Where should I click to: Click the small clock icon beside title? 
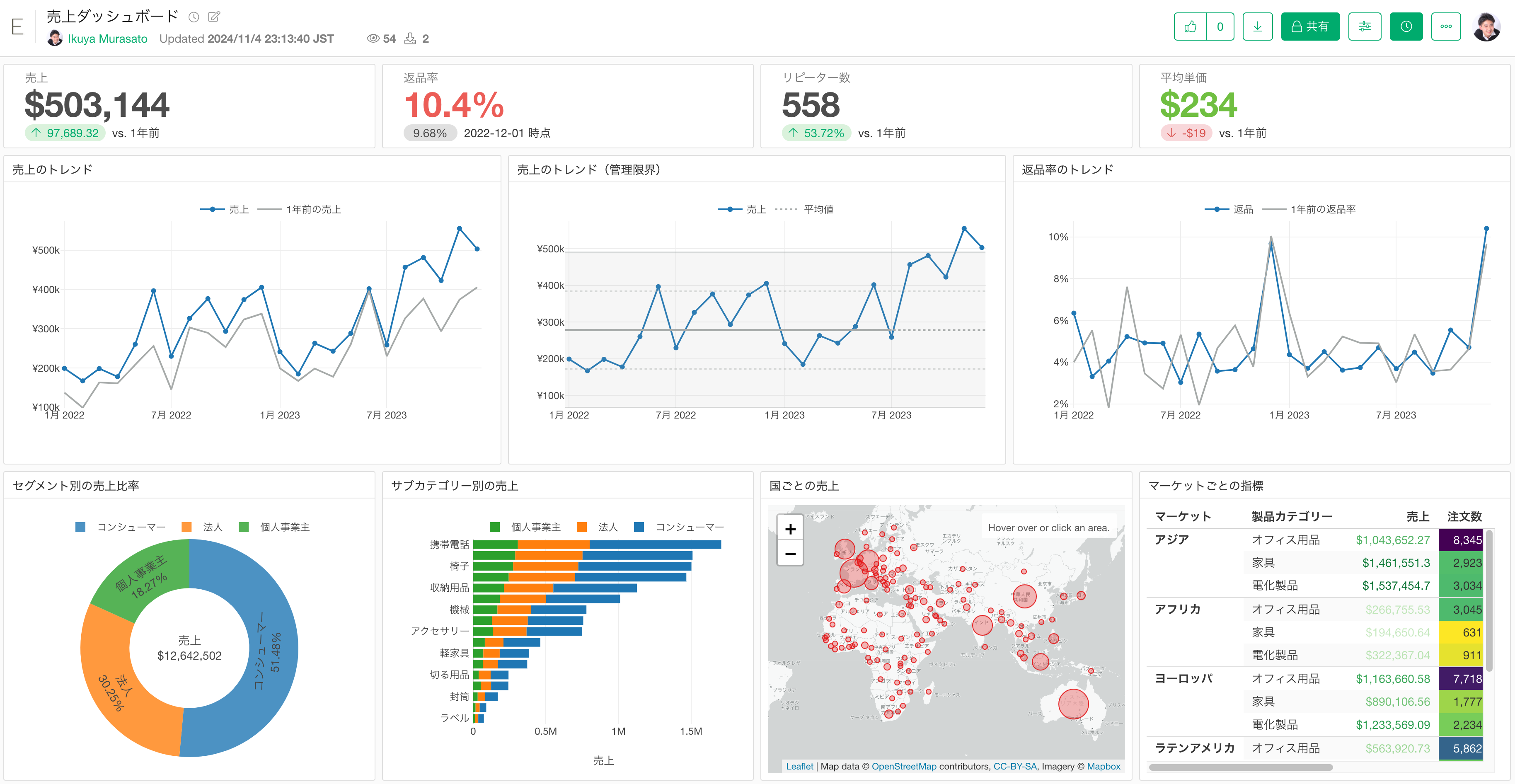[194, 17]
